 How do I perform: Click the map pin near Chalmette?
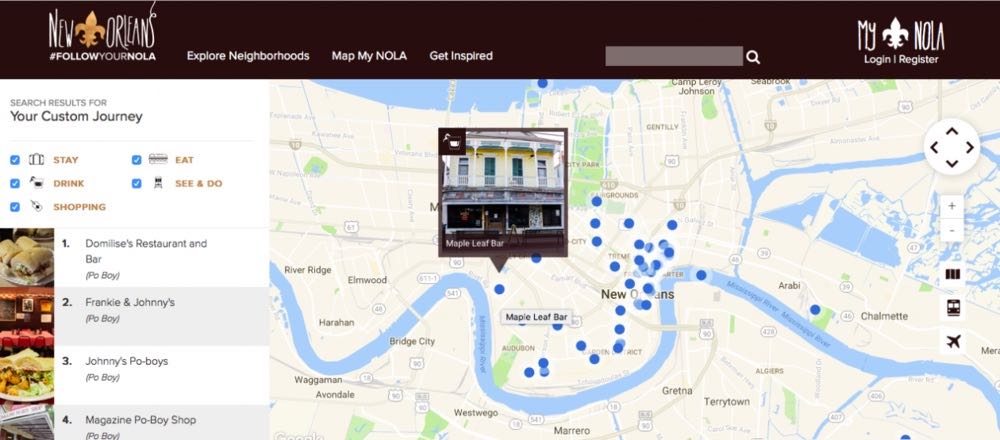(x=815, y=309)
